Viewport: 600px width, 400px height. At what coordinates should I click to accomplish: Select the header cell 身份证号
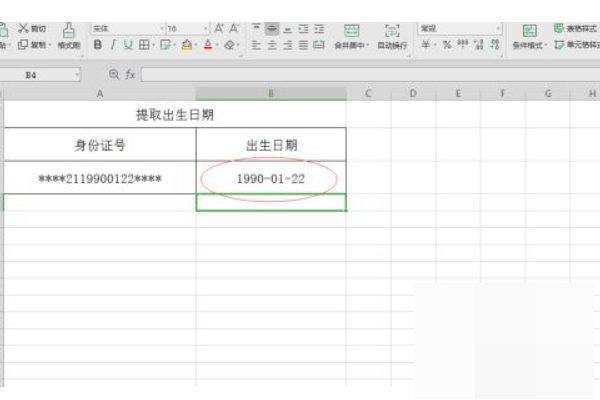[100, 145]
